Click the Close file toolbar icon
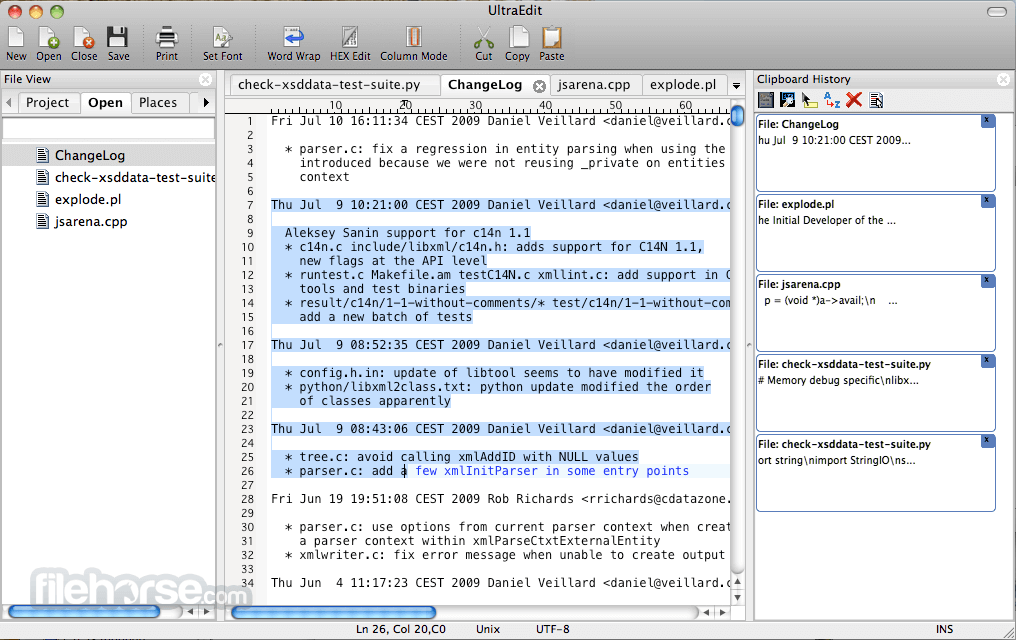 84,43
